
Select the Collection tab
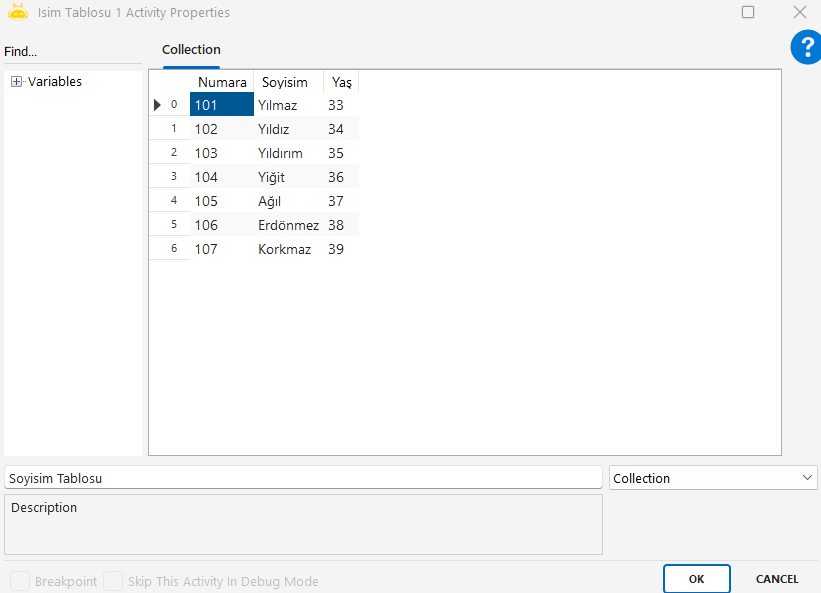191,50
